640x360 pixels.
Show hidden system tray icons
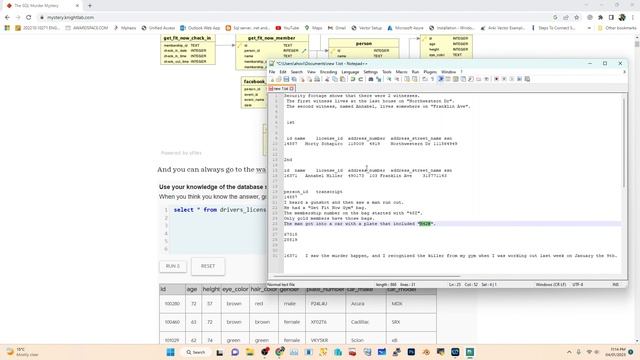click(569, 352)
